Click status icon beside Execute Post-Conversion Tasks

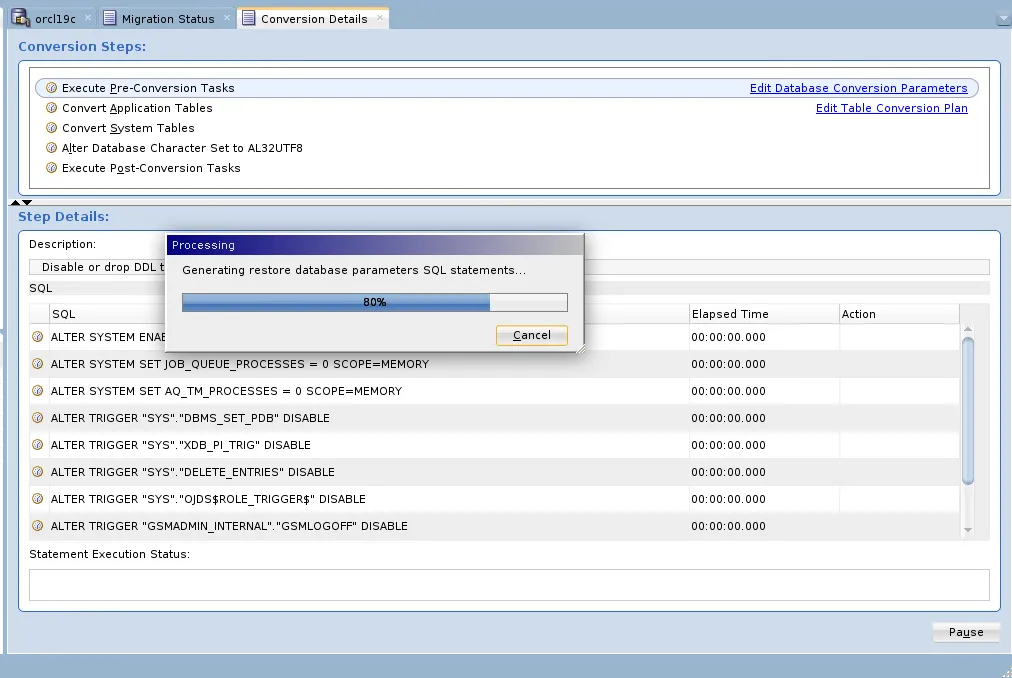tap(51, 168)
